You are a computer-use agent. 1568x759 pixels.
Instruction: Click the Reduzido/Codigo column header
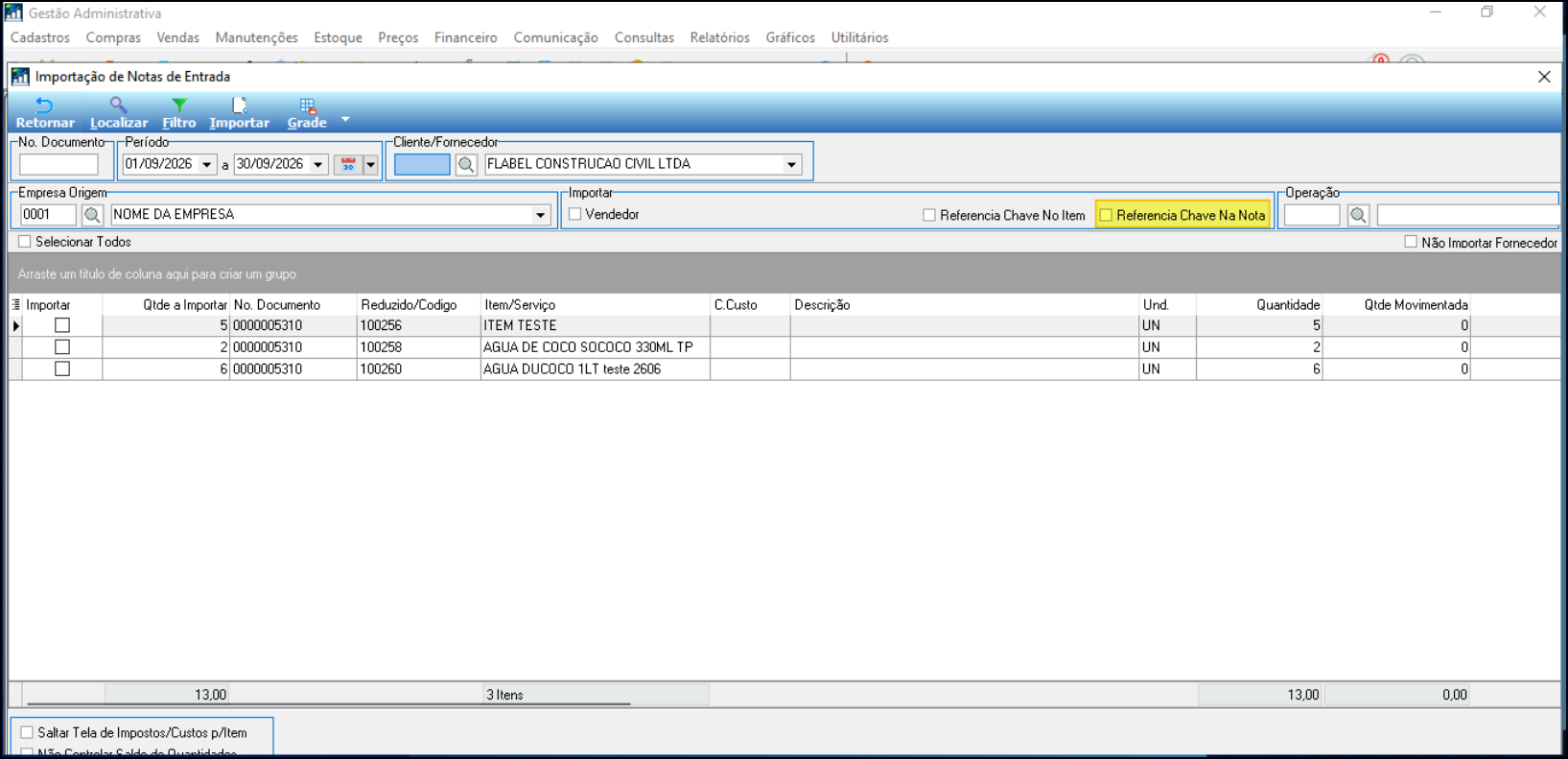pos(418,304)
